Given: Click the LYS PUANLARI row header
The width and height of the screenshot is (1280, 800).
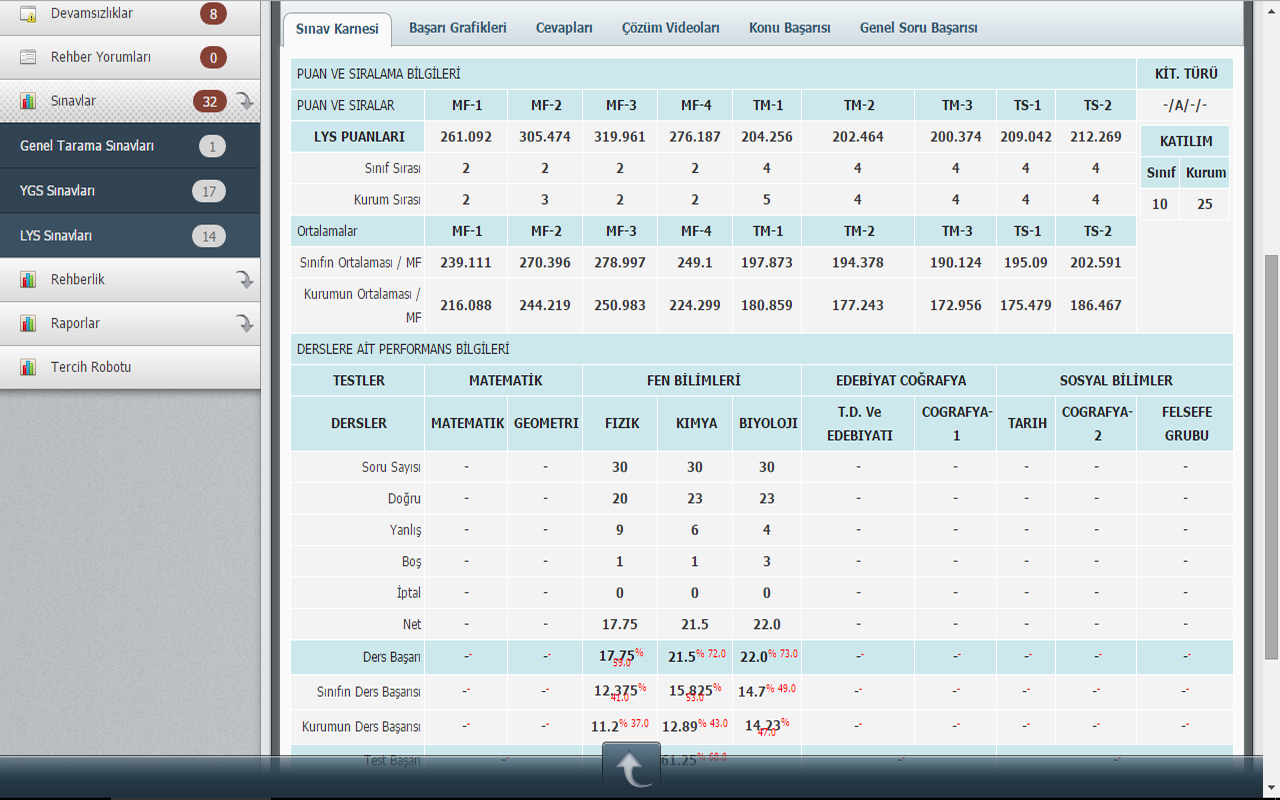Looking at the screenshot, I should pyautogui.click(x=358, y=137).
